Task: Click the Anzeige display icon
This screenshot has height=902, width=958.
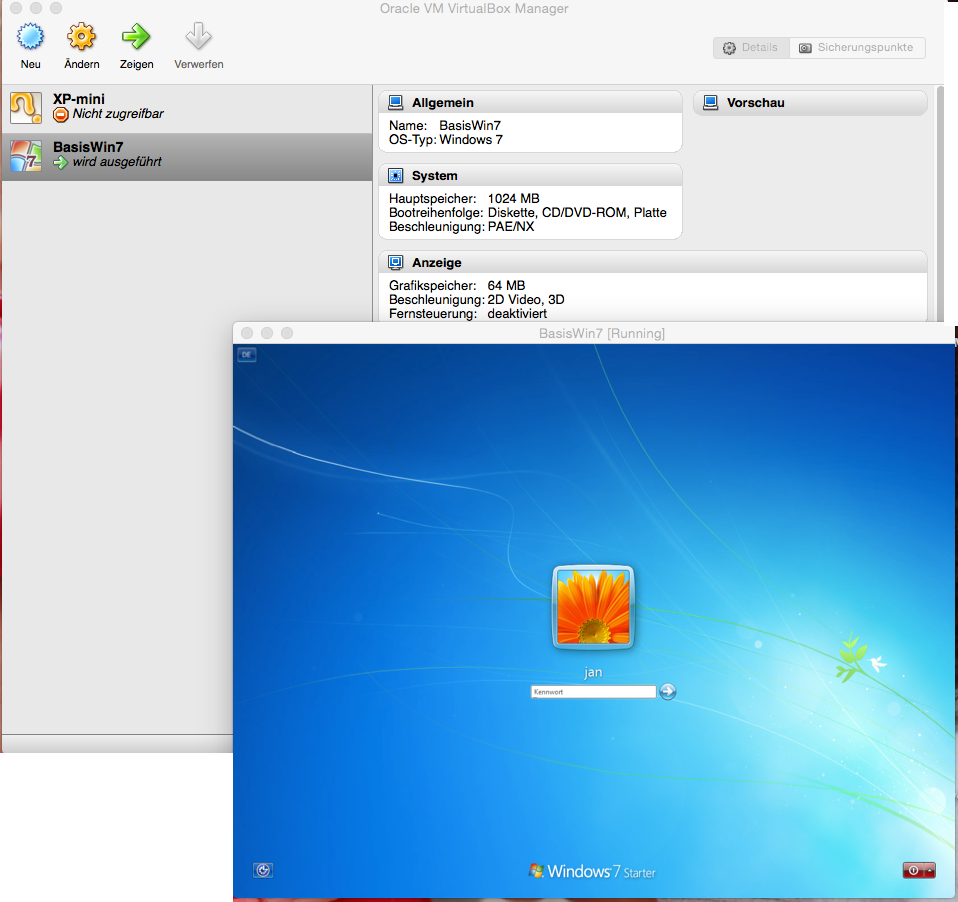Action: click(395, 262)
